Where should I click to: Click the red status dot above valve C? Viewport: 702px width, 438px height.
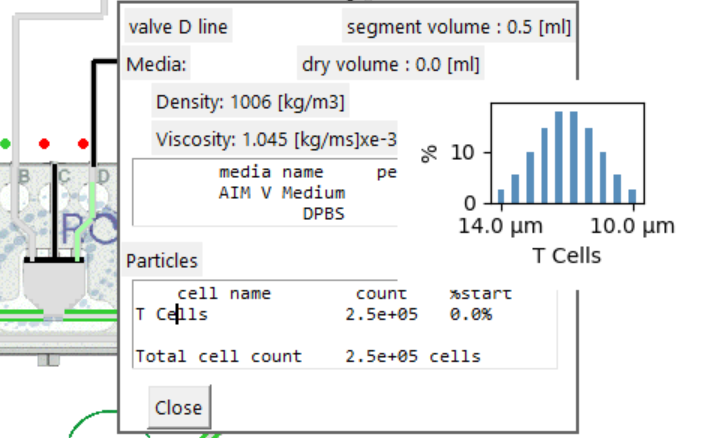pyautogui.click(x=44, y=143)
